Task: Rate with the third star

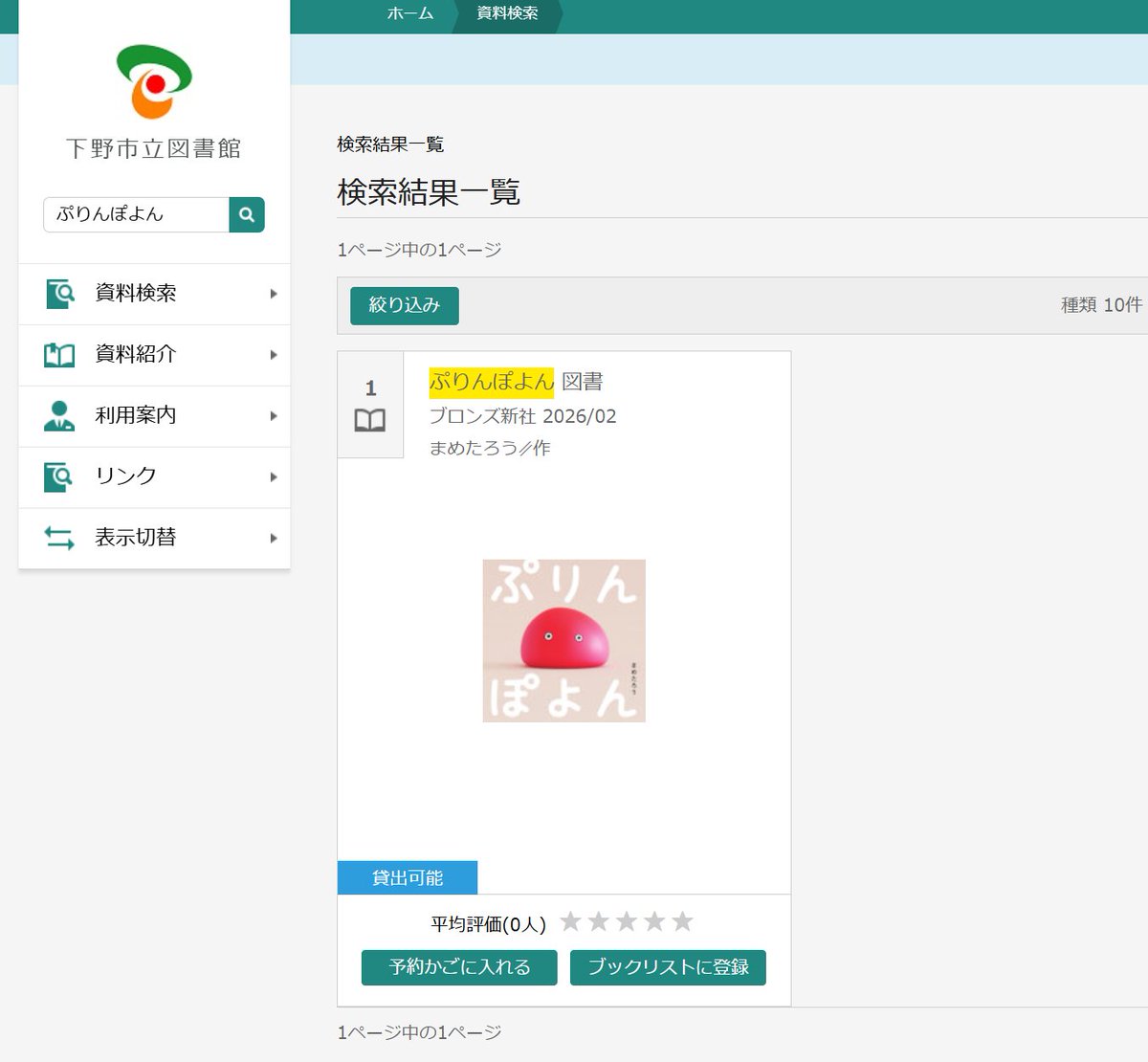Action: click(x=627, y=921)
